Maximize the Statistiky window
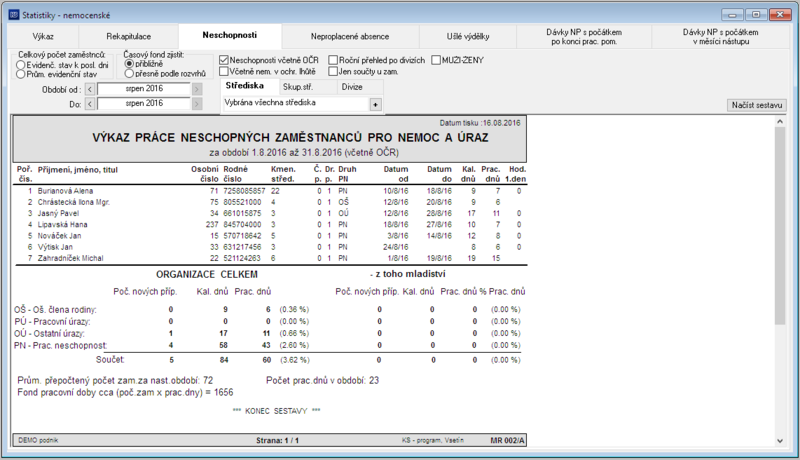Screen dimensions: 800x460 756,15
